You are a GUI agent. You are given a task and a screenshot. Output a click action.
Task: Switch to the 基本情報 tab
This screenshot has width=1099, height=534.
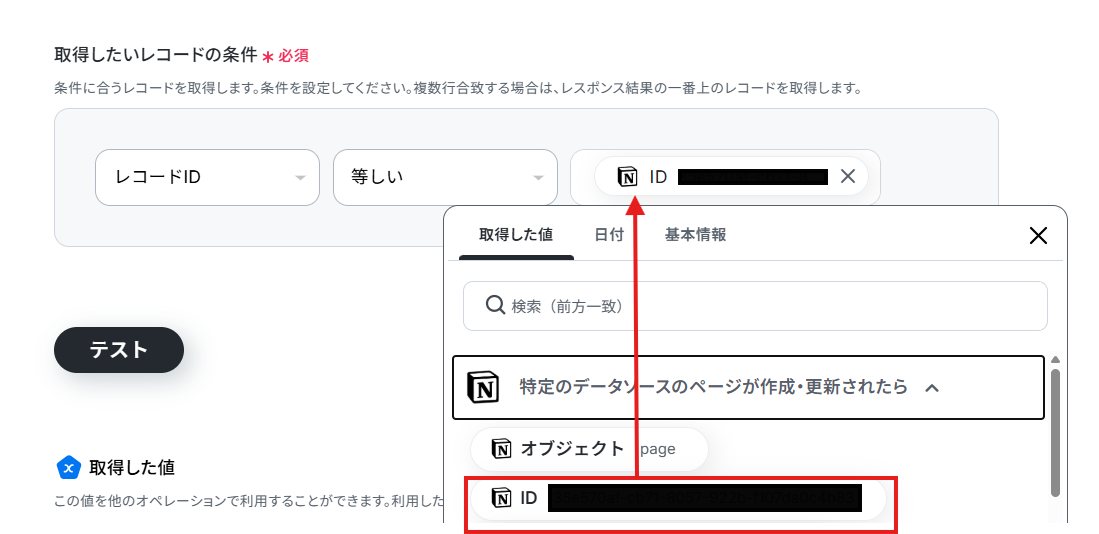(695, 235)
